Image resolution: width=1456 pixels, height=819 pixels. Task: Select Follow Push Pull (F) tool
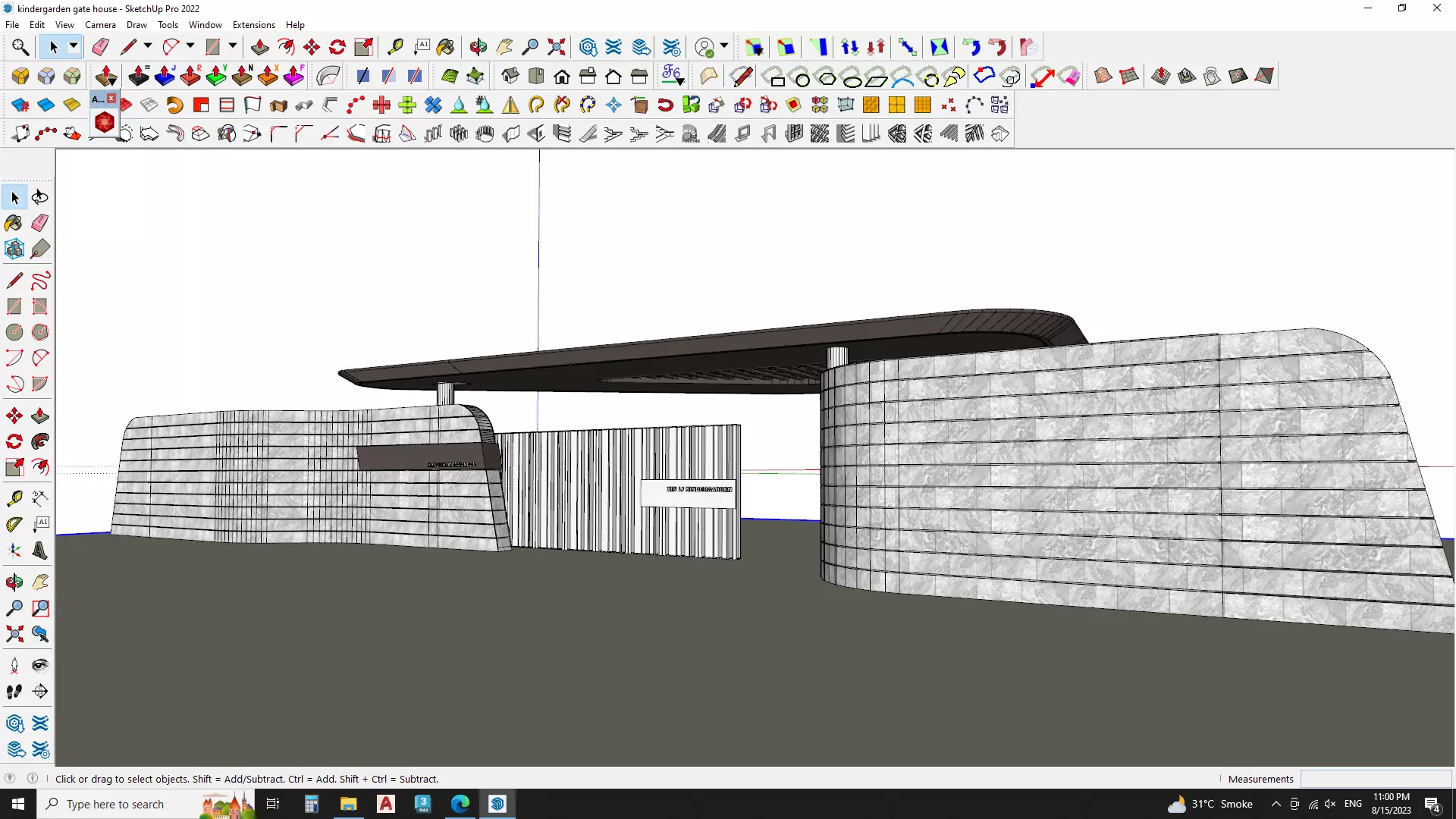[293, 76]
